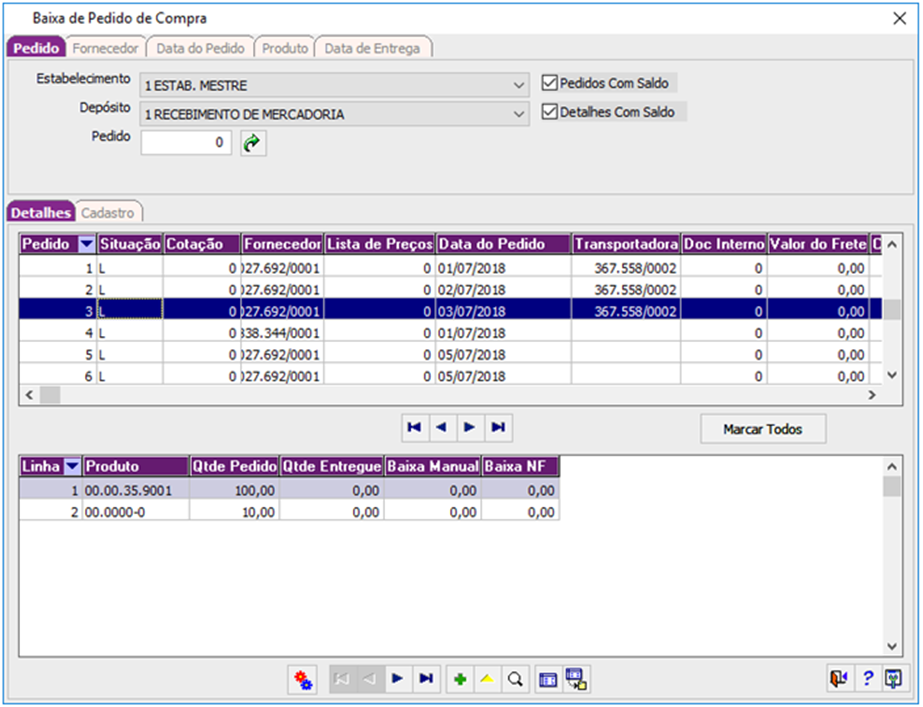The height and width of the screenshot is (707, 923).
Task: Go to next record in bottom toolbar
Action: coord(398,679)
